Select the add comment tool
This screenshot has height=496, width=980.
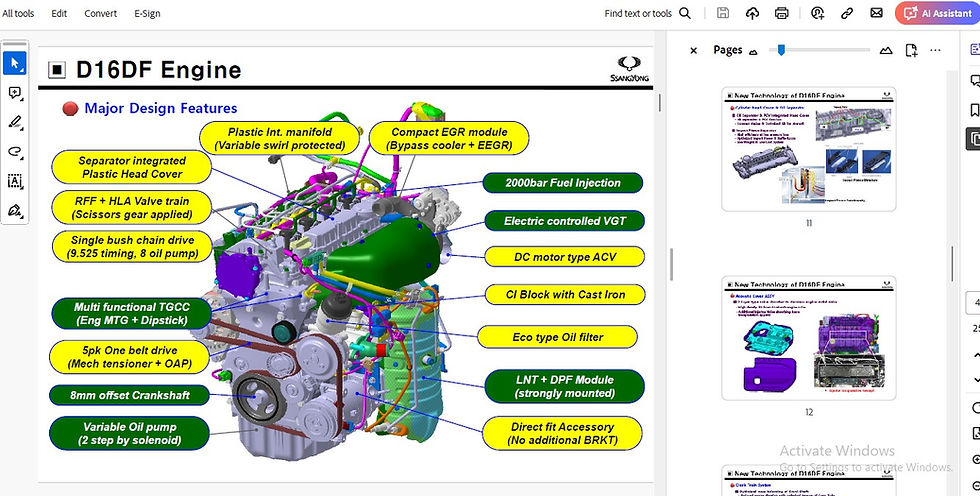[15, 93]
